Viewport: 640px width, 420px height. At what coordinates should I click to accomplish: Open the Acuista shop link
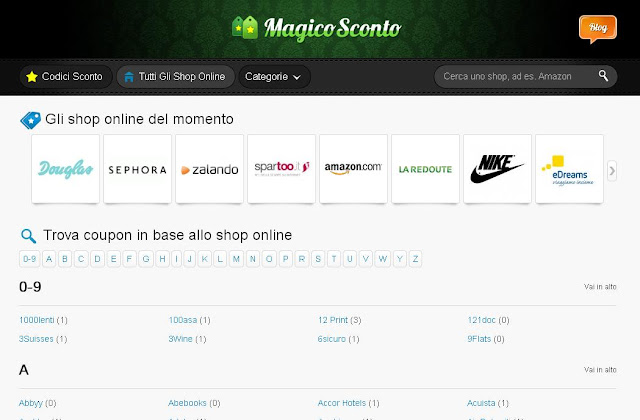click(x=481, y=403)
